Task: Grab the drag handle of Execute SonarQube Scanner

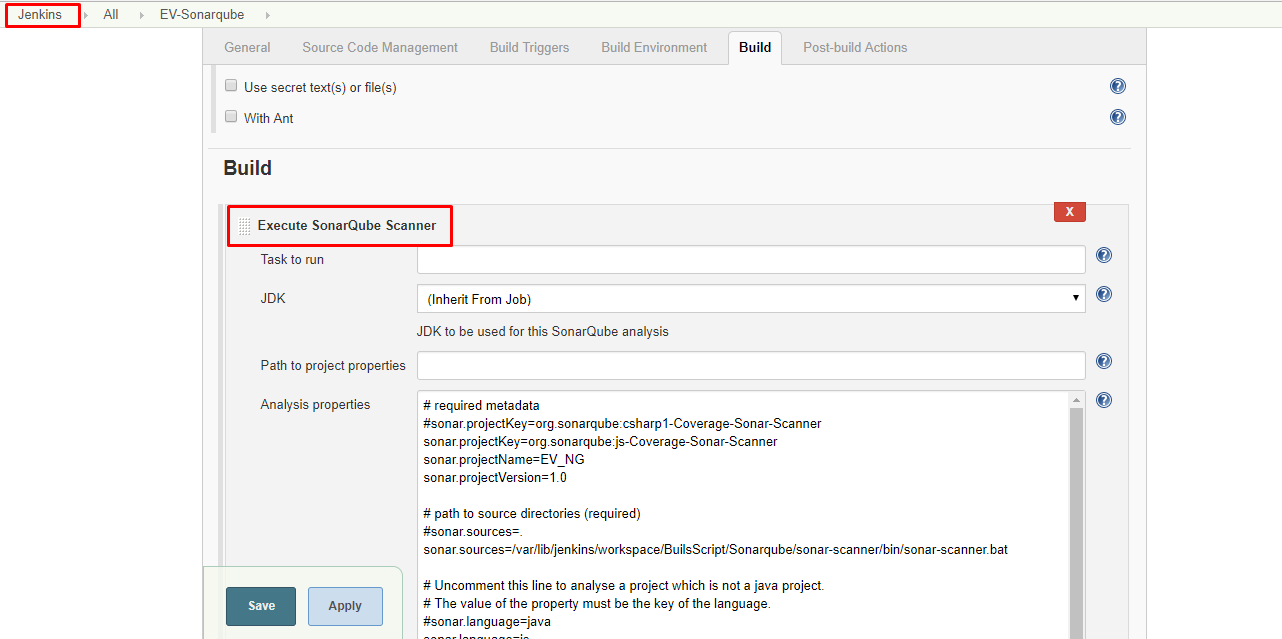Action: (245, 227)
